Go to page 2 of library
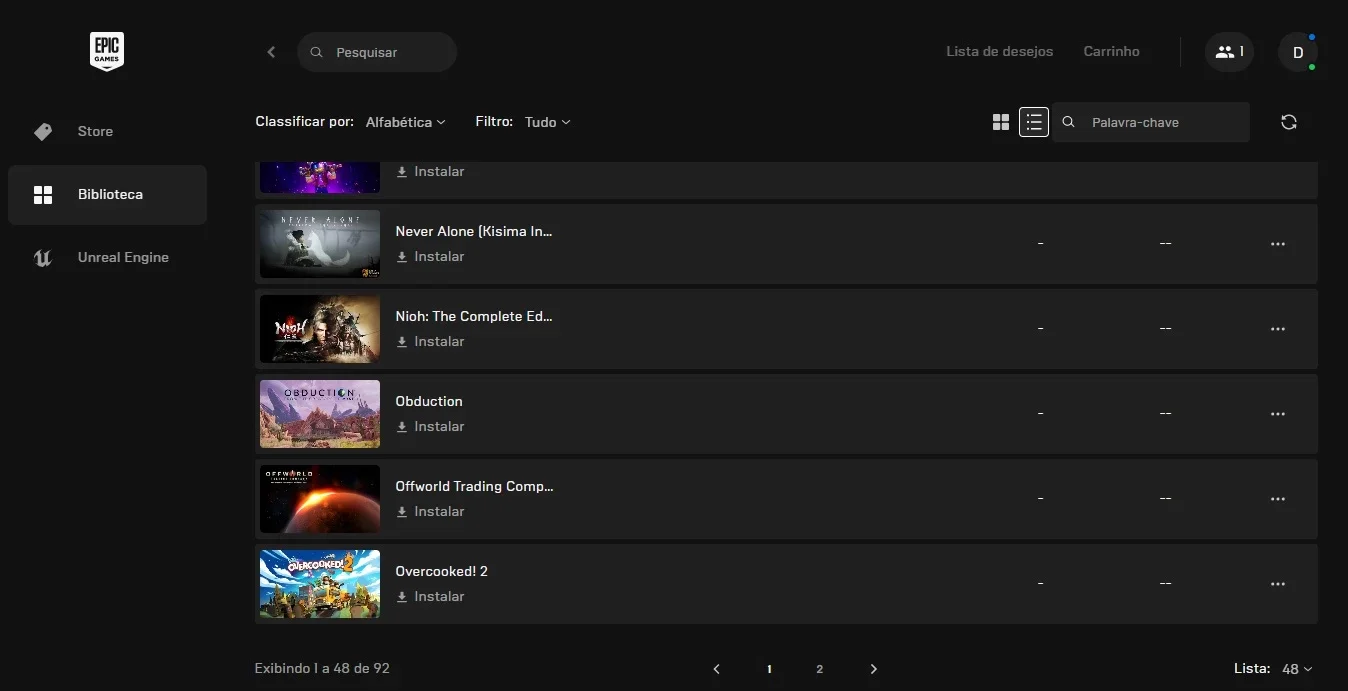The height and width of the screenshot is (691, 1348). [x=819, y=669]
